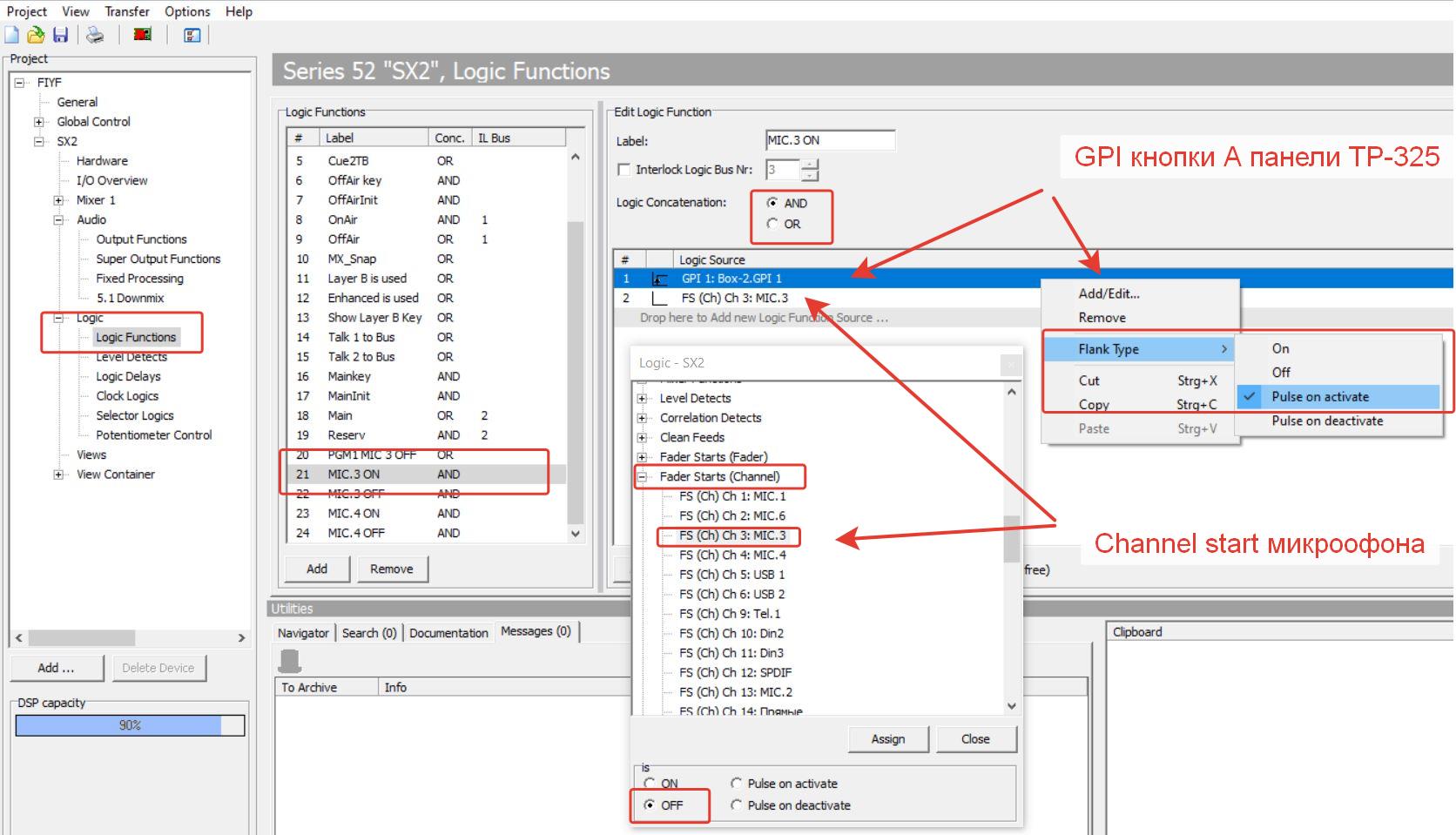Click the new project document icon
Image resolution: width=1456 pixels, height=835 pixels.
(12, 35)
